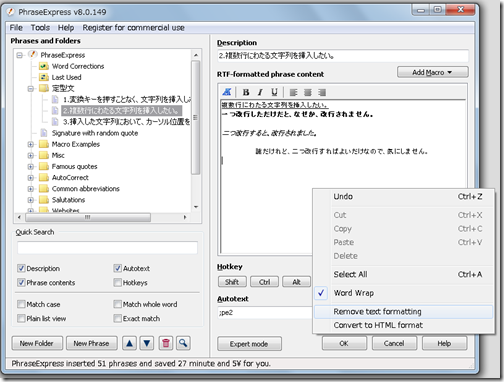Move phrase down with blue down arrow
Viewport: 504px width, 382px height.
pyautogui.click(x=147, y=343)
